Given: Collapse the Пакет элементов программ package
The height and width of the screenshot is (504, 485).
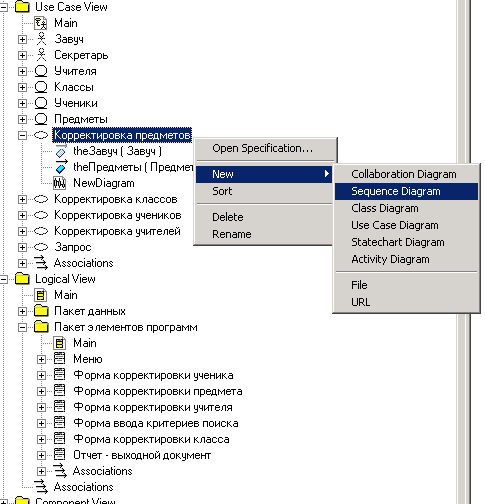Looking at the screenshot, I should [22, 327].
